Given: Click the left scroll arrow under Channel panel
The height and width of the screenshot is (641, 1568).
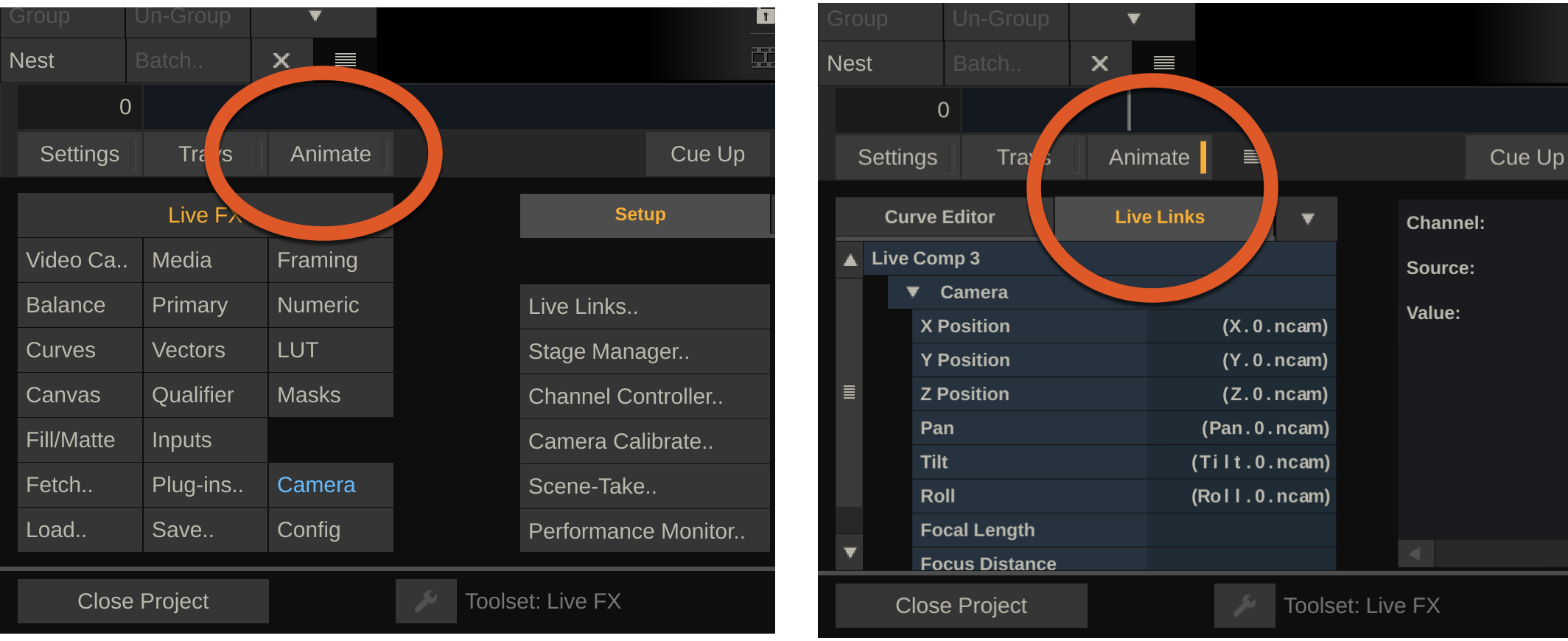Looking at the screenshot, I should (x=1415, y=554).
